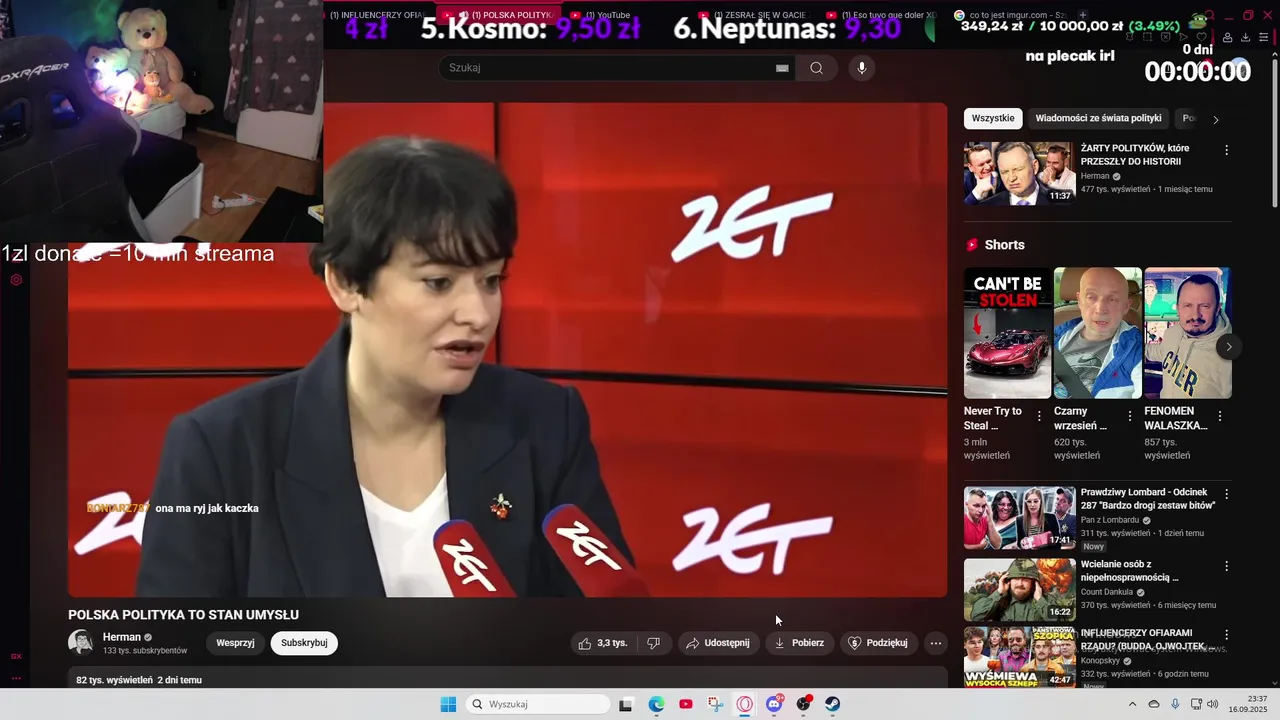The width and height of the screenshot is (1280, 720).
Task: Switch to the POLSKA POLITYKA browser tab
Action: (x=498, y=15)
